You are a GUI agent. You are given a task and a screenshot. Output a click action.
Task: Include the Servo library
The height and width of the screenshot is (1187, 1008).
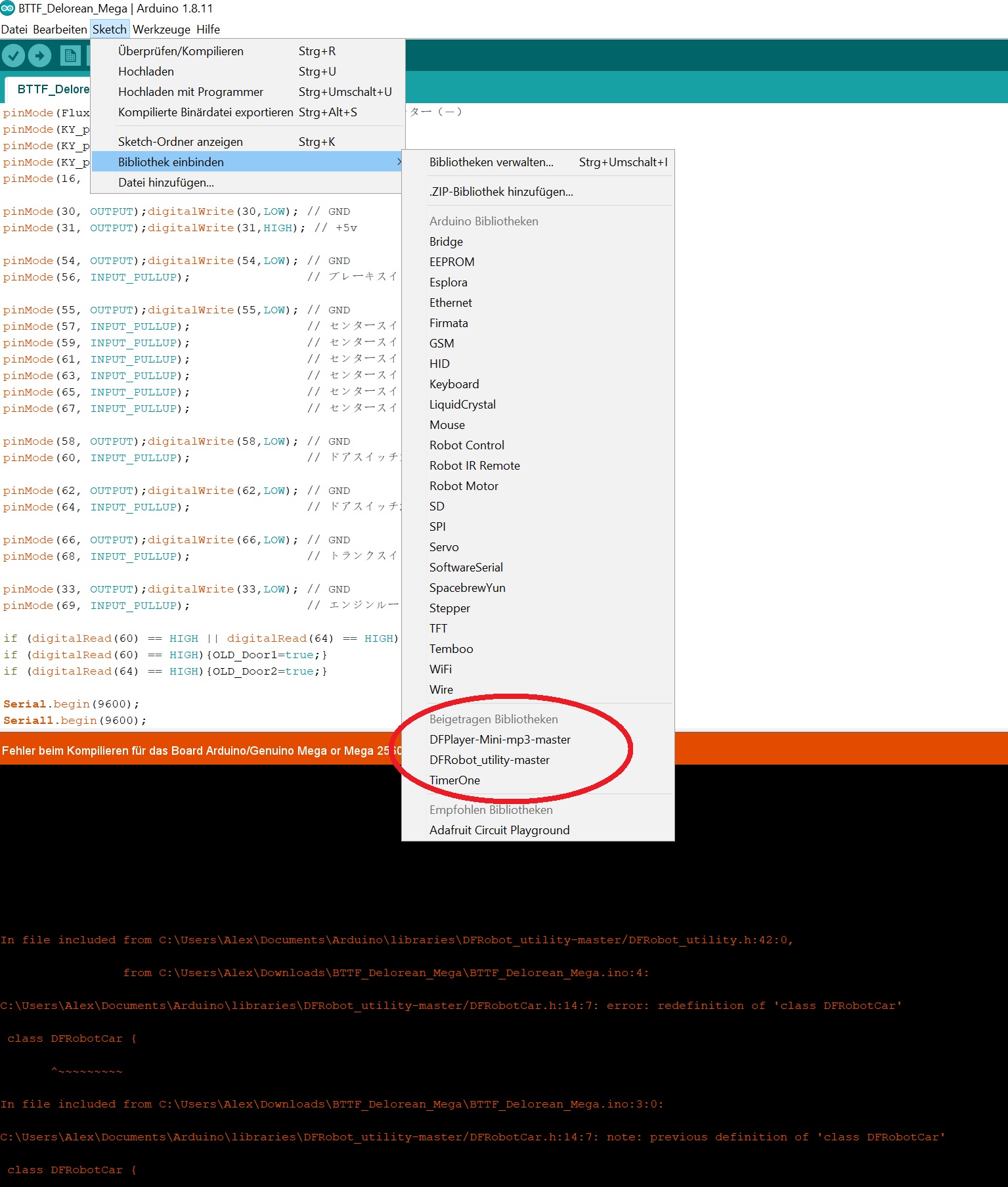tap(538, 547)
